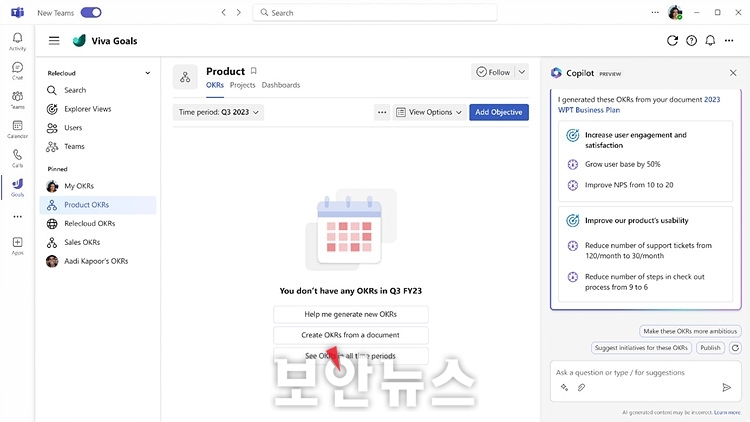Viewport: 750px width, 422px height.
Task: Click Suggest initiatives for these OKRs
Action: pyautogui.click(x=641, y=348)
